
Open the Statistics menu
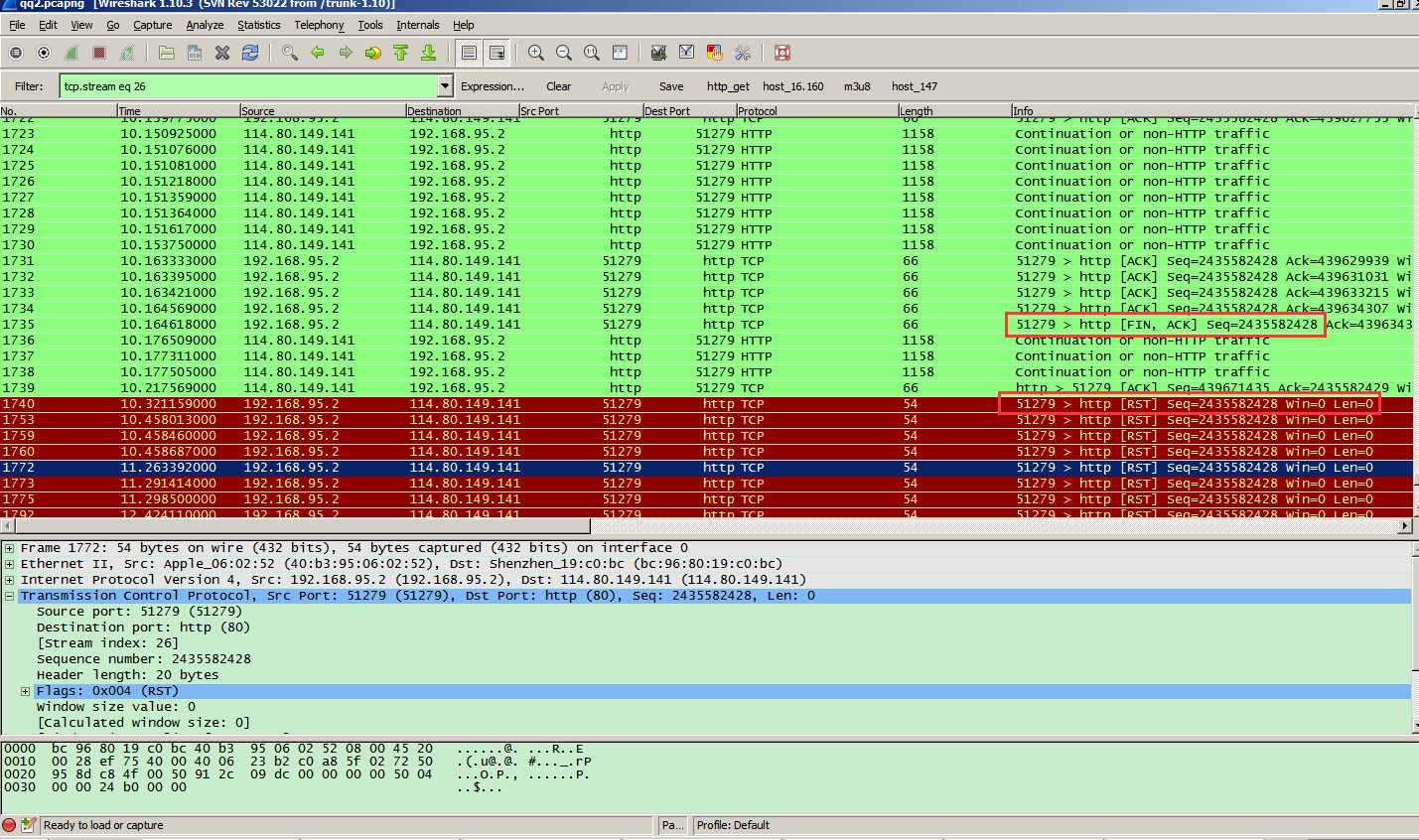[258, 25]
